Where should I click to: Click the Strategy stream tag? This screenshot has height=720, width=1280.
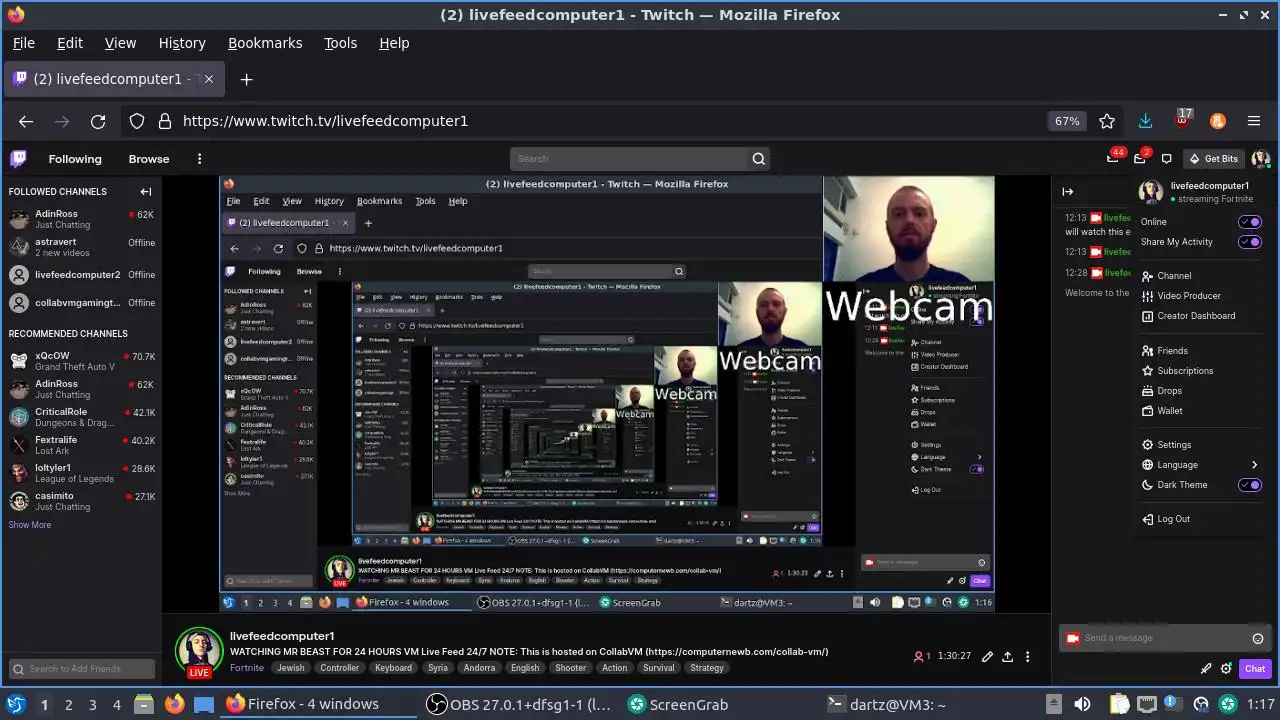coord(706,668)
